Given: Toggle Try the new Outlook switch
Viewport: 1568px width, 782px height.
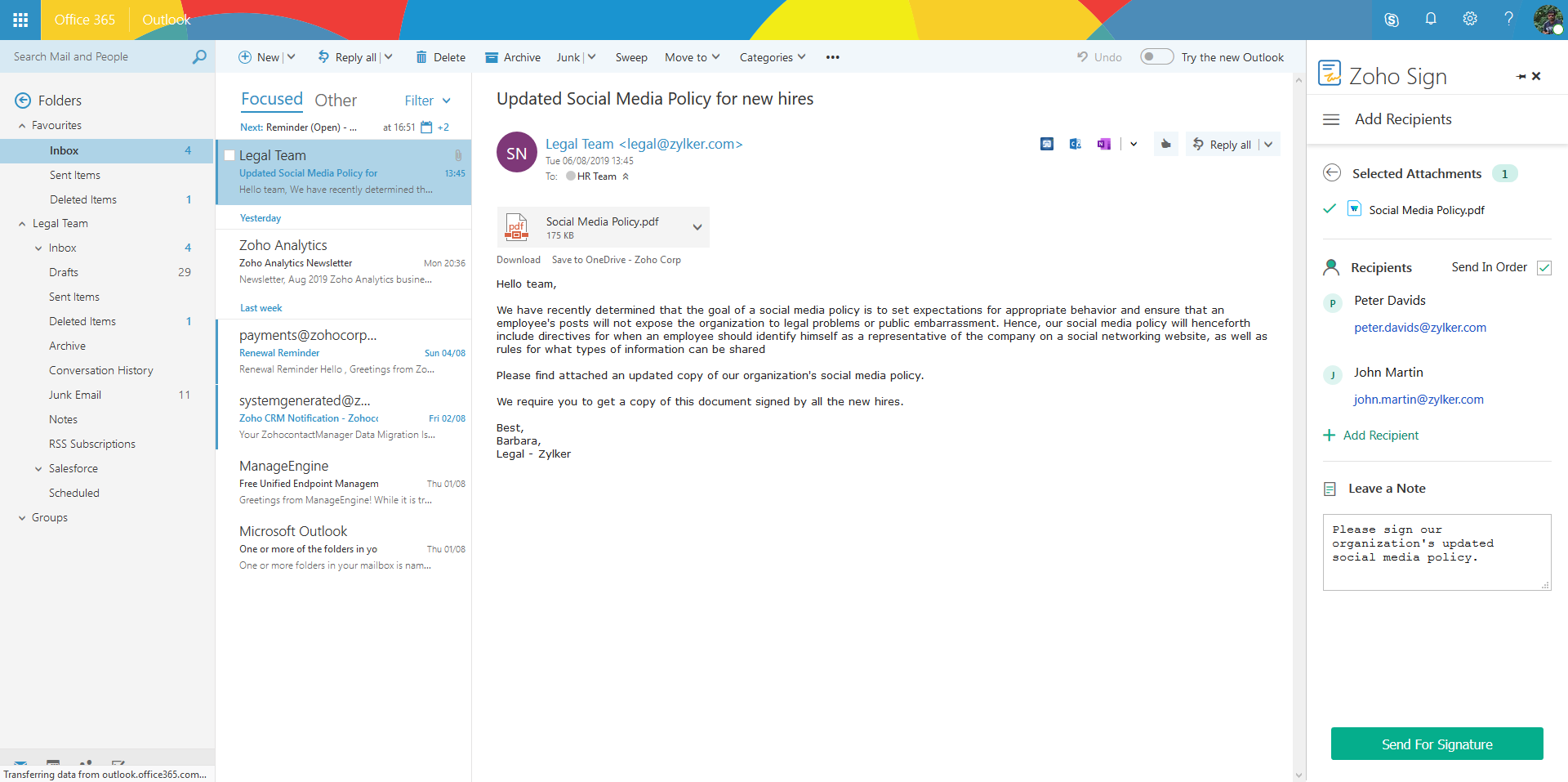Looking at the screenshot, I should 1156,56.
